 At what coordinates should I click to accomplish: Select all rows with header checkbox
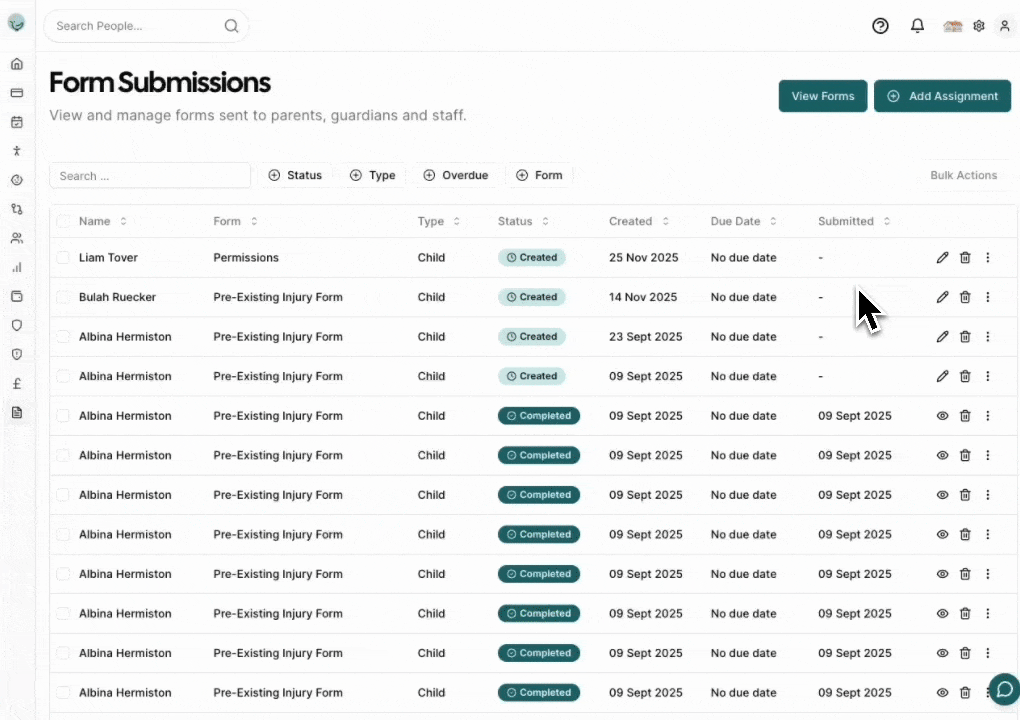[63, 221]
